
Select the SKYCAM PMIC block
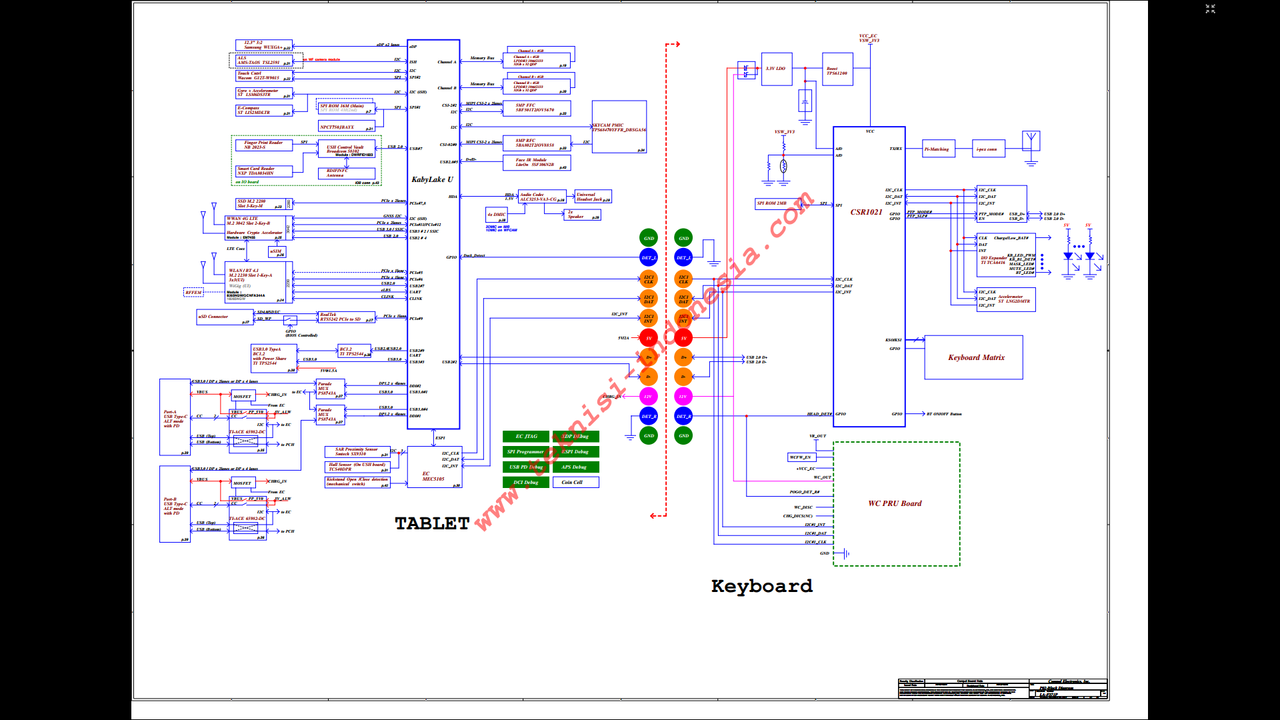619,128
